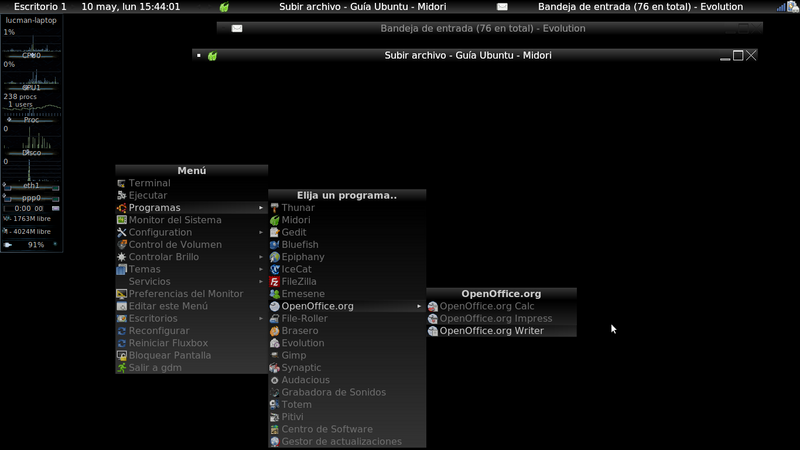Choose Reiniciar Fluxbox
The width and height of the screenshot is (800, 450).
(x=170, y=343)
